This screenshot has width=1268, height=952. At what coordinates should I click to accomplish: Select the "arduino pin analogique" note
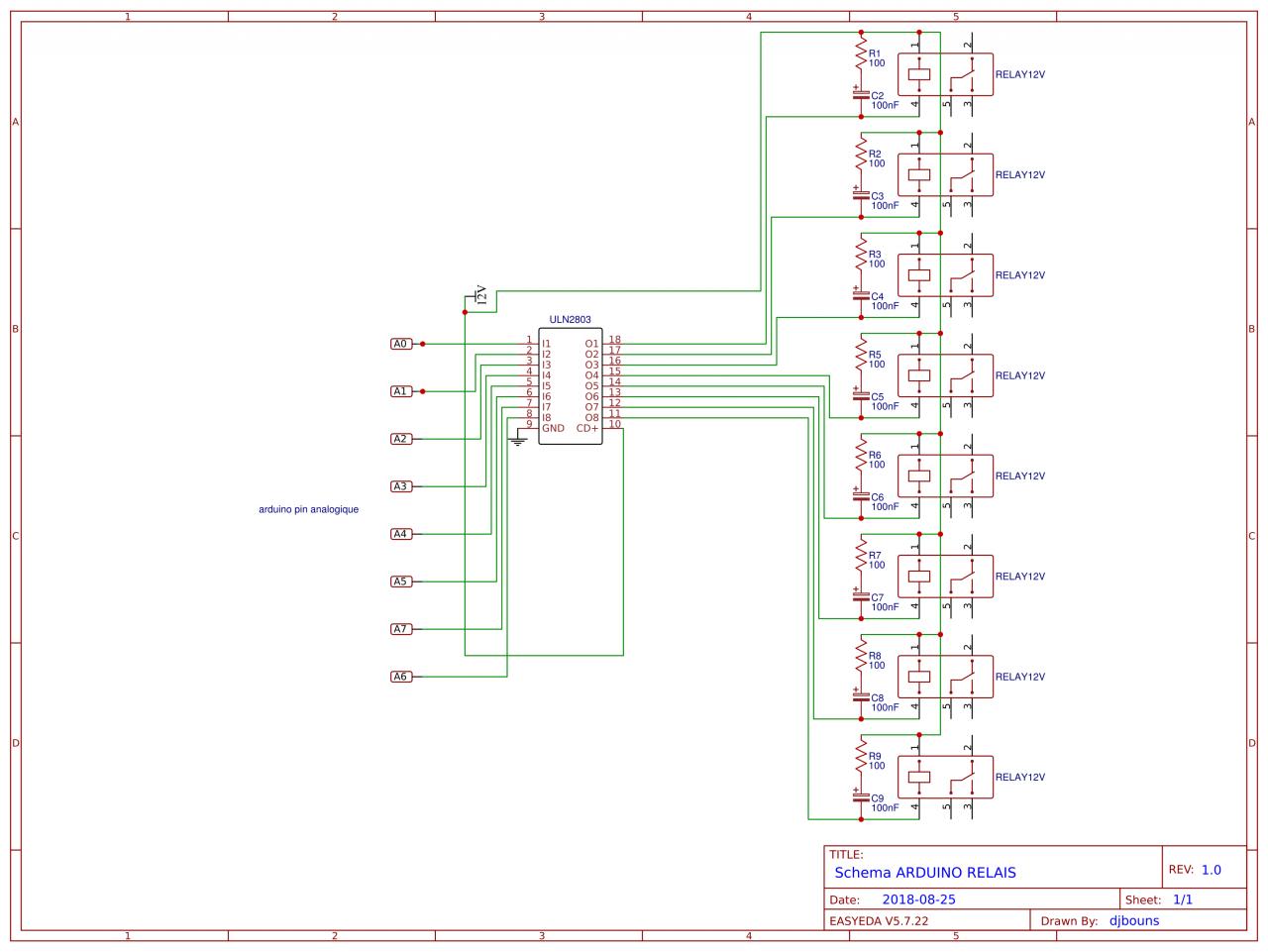(x=309, y=510)
